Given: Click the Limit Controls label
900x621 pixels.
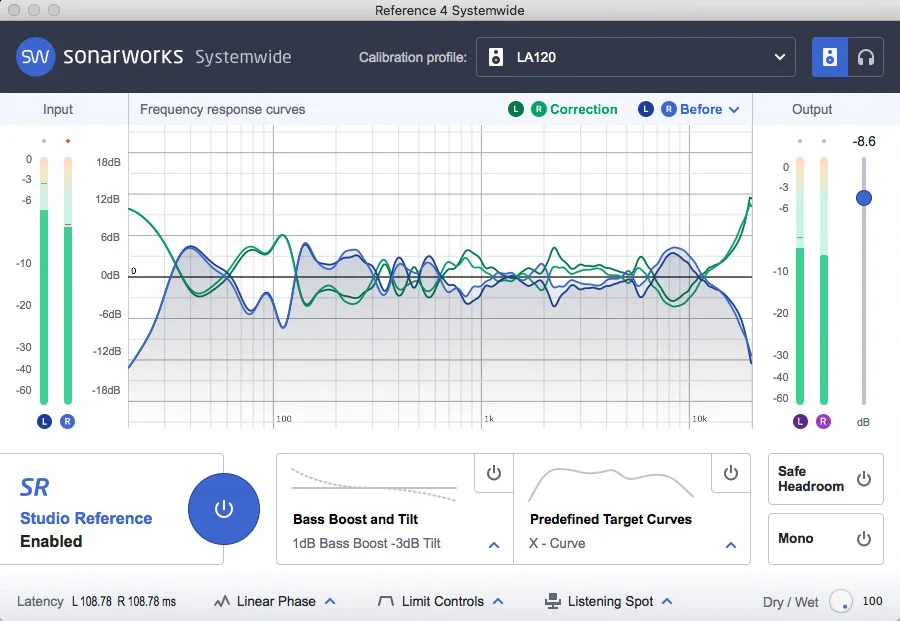Looking at the screenshot, I should 443,601.
